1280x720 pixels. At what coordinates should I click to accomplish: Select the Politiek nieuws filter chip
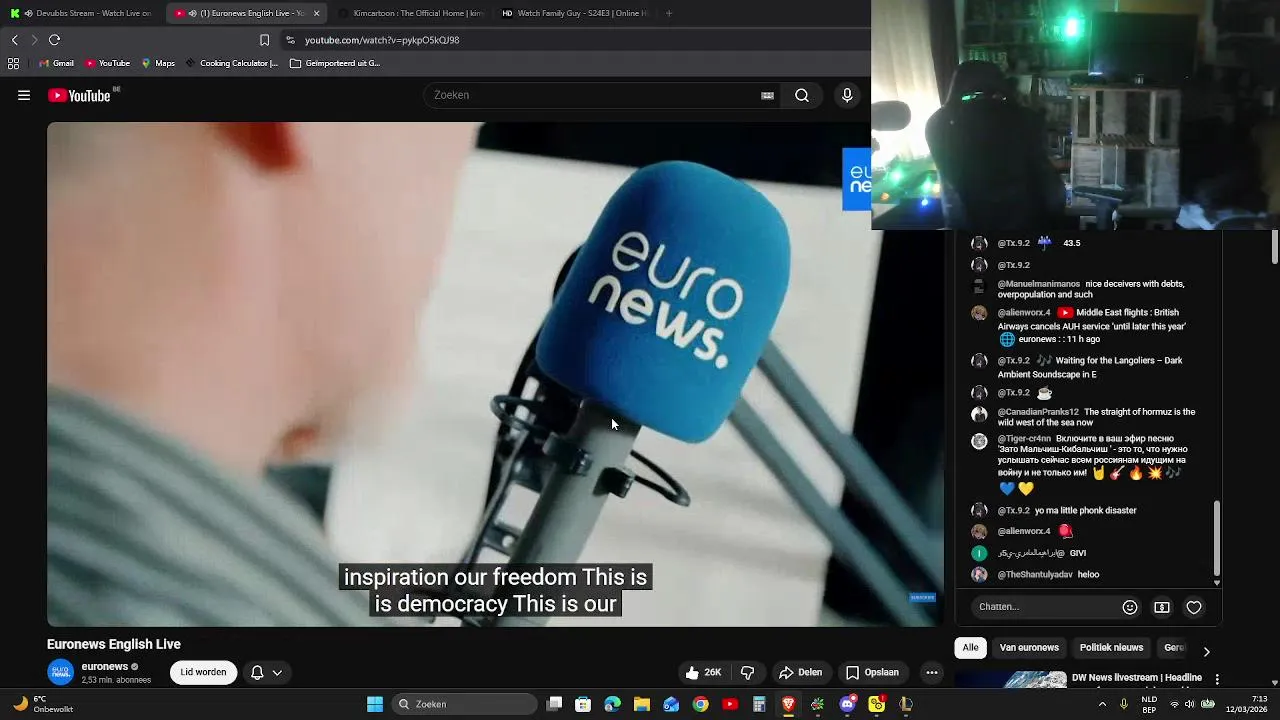coord(1111,648)
